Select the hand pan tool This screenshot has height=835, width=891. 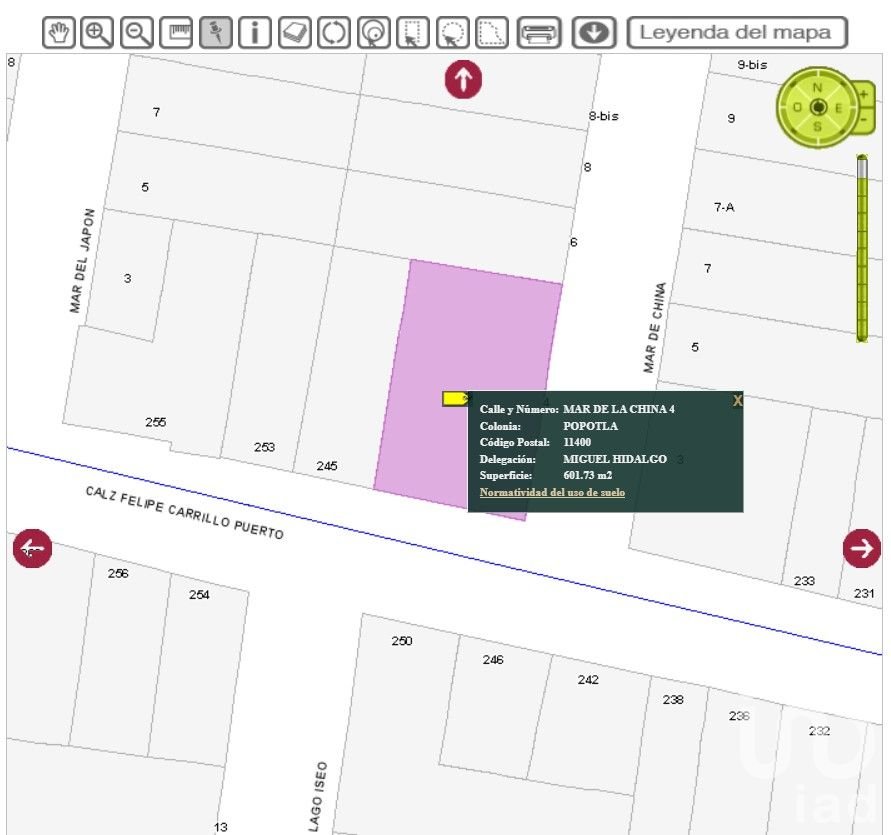pyautogui.click(x=59, y=33)
